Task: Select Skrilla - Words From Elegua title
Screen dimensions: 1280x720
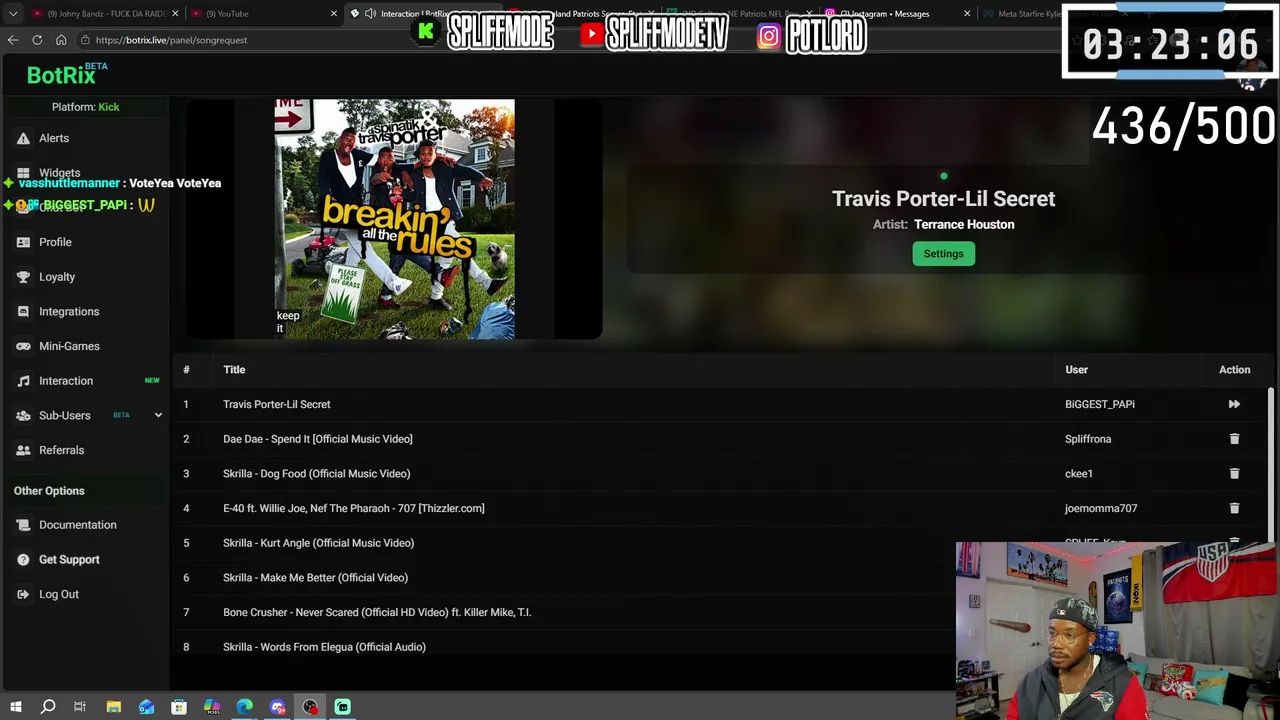Action: [x=324, y=647]
